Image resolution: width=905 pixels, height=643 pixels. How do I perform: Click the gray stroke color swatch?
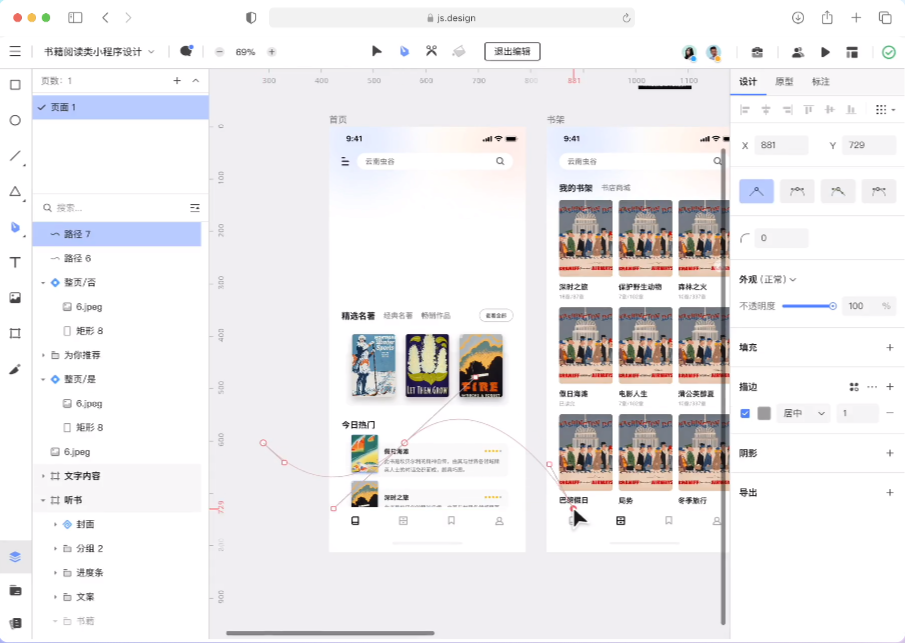pos(764,413)
